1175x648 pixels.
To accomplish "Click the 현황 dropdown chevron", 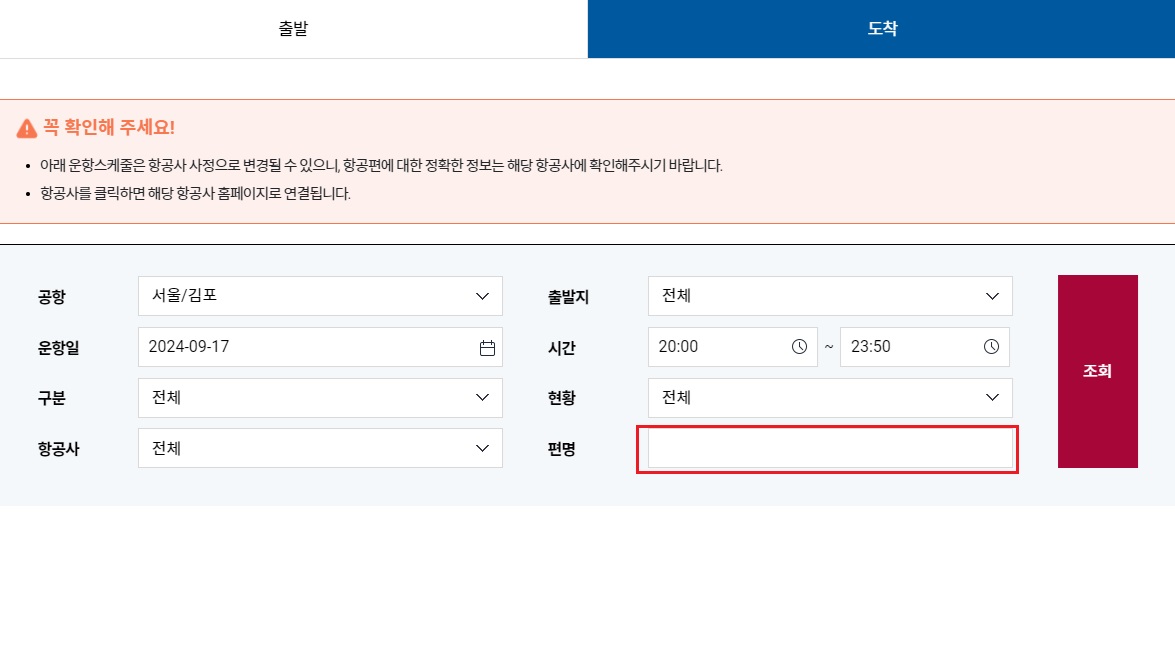I will click(x=992, y=397).
